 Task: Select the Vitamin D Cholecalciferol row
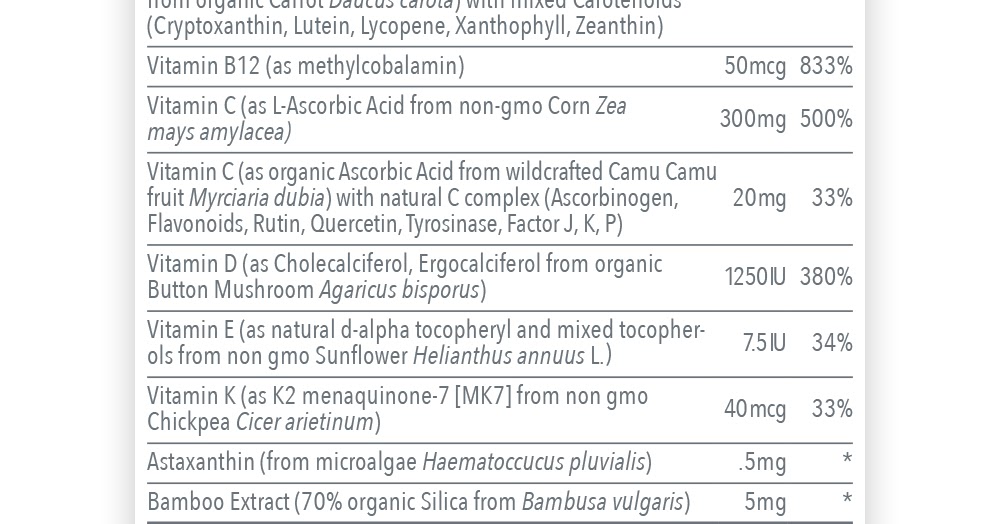click(499, 277)
